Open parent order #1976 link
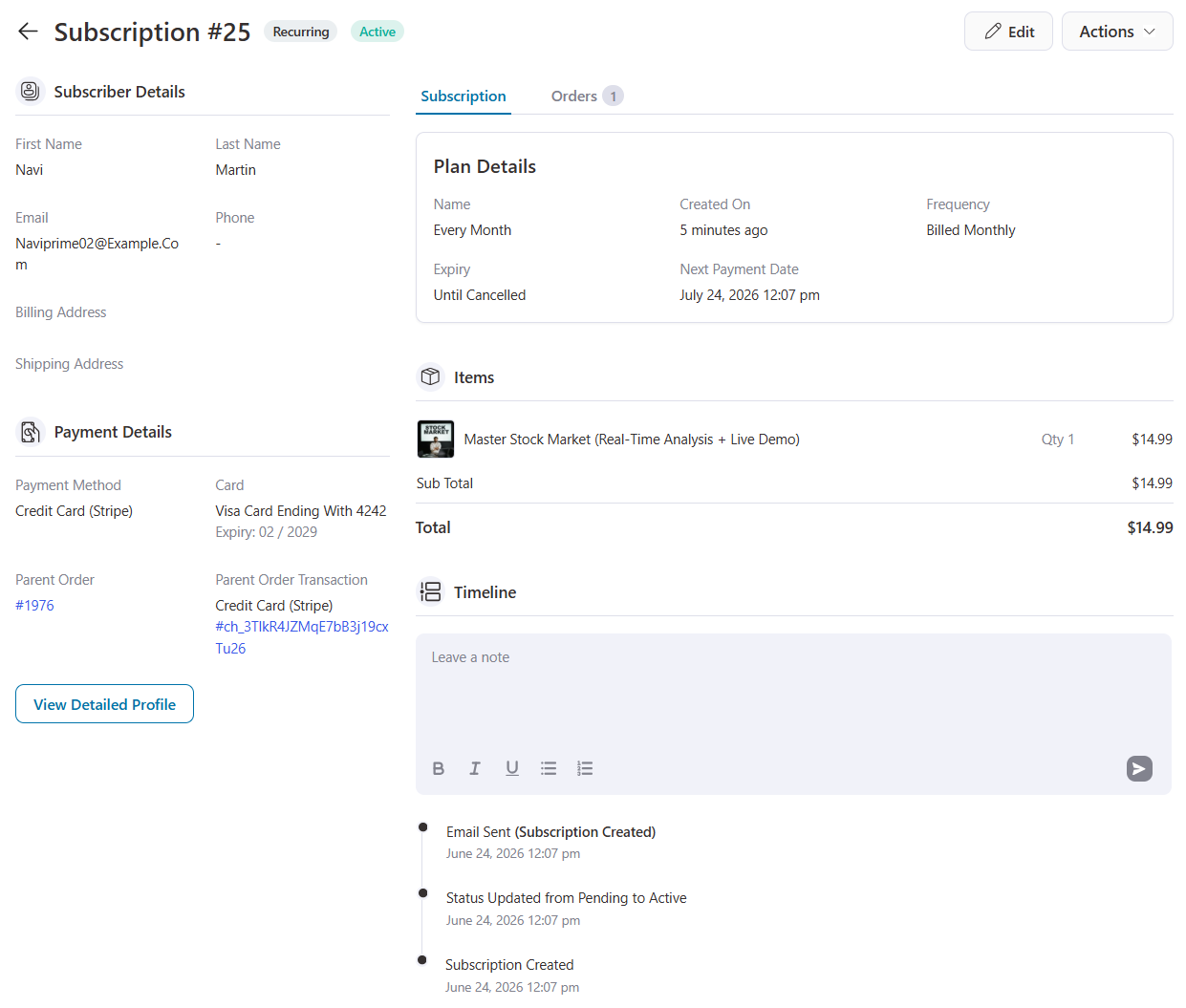This screenshot has height=1008, width=1186. [x=34, y=606]
